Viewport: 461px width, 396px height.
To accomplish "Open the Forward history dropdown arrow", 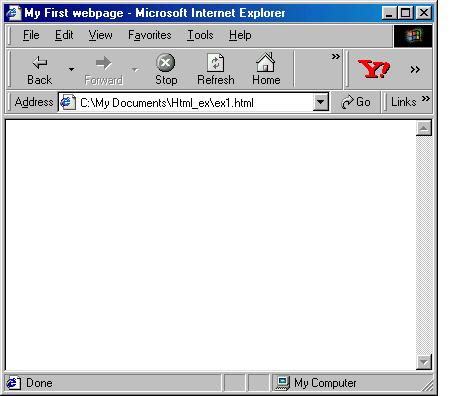I will click(135, 69).
